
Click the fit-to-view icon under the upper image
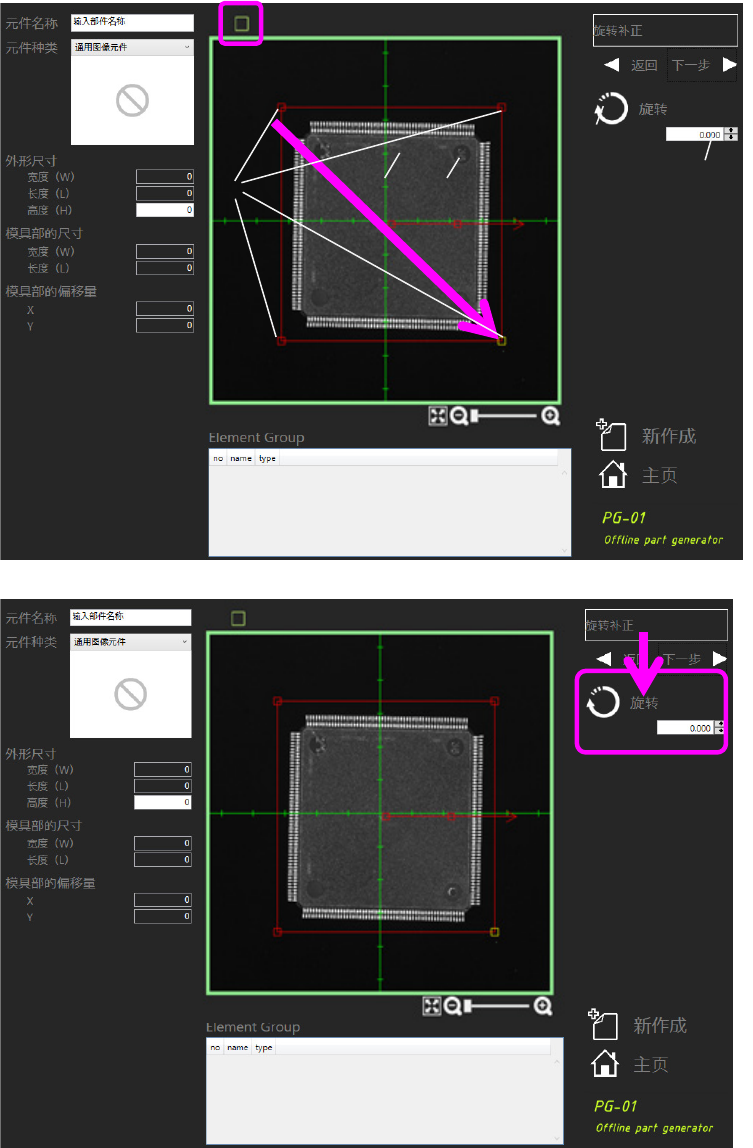(437, 416)
